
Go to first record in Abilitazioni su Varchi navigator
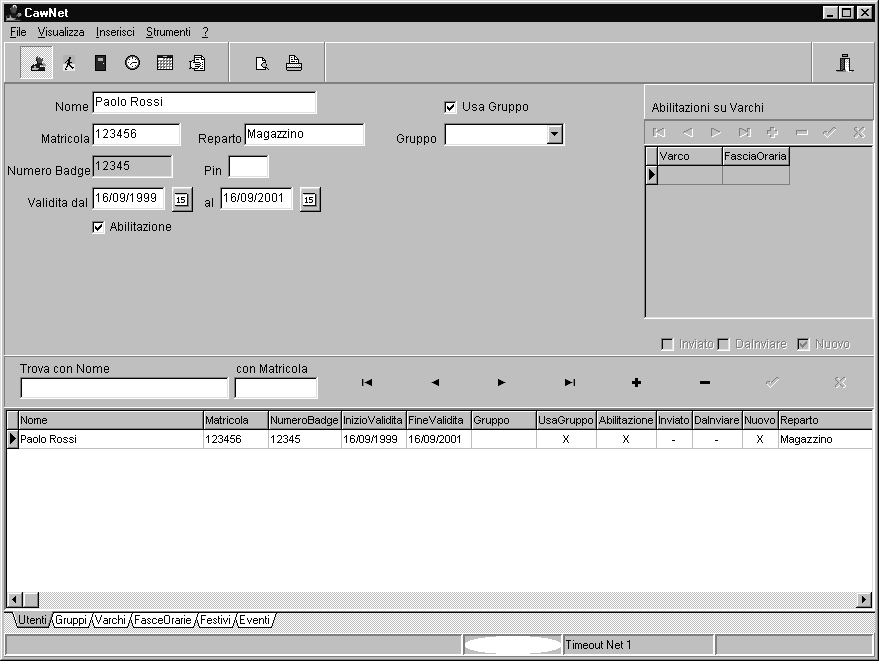tap(659, 133)
